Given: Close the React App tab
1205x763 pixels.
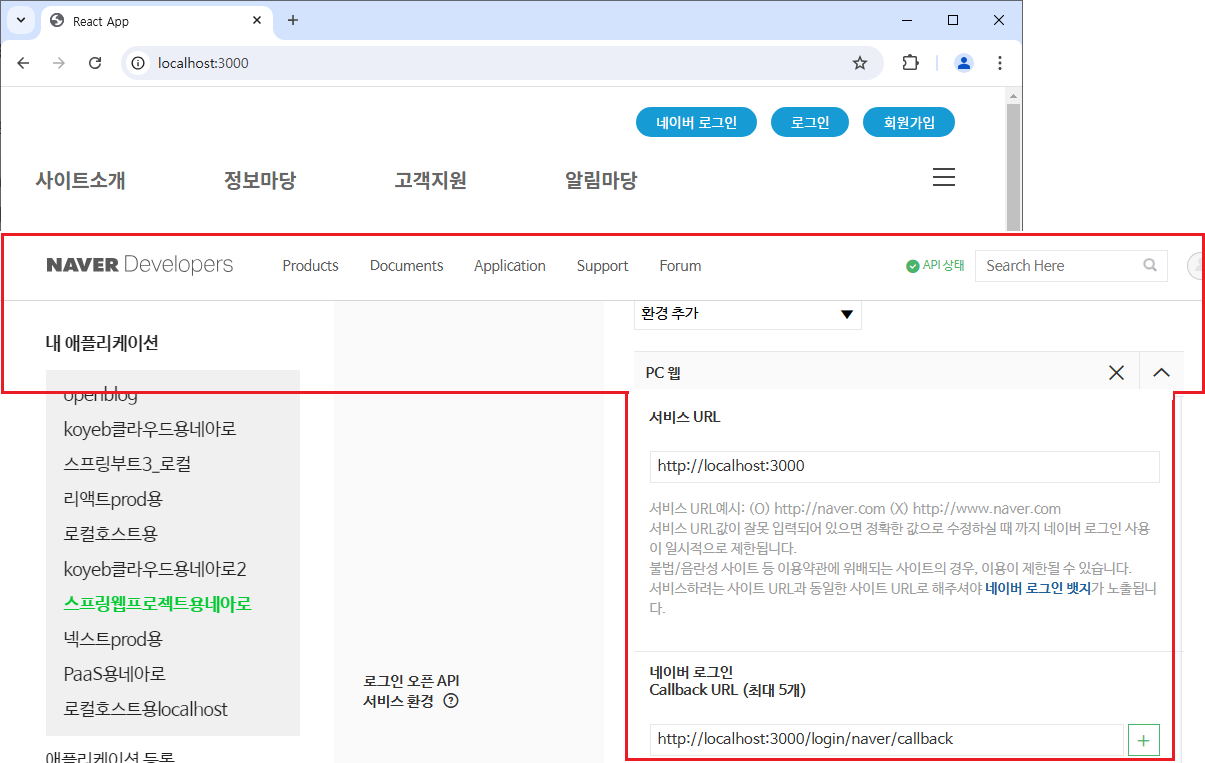Looking at the screenshot, I should pyautogui.click(x=258, y=20).
